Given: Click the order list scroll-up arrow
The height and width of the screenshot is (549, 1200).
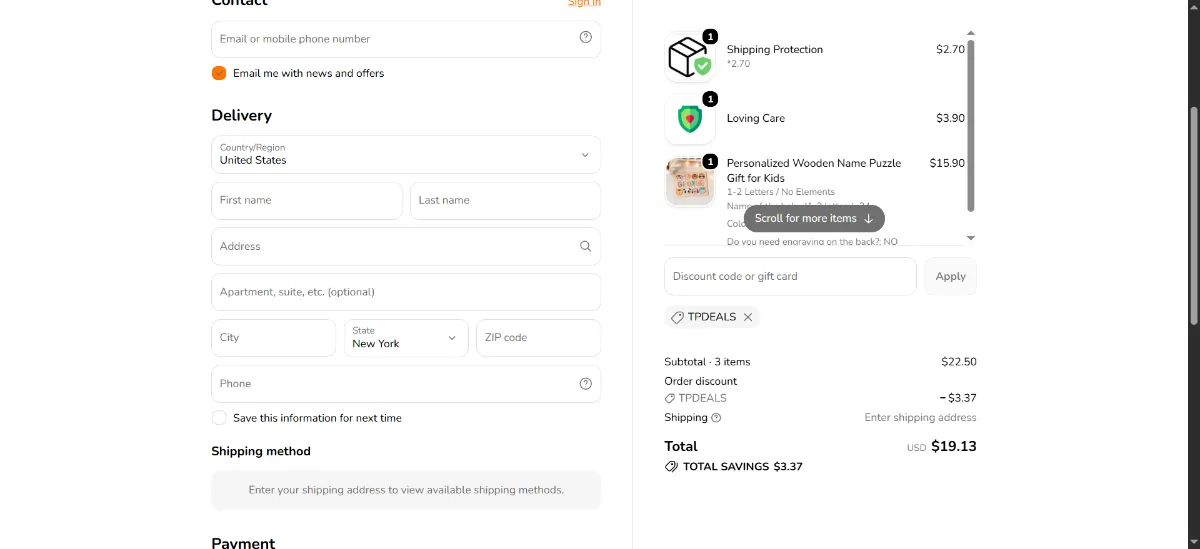Looking at the screenshot, I should [x=970, y=33].
